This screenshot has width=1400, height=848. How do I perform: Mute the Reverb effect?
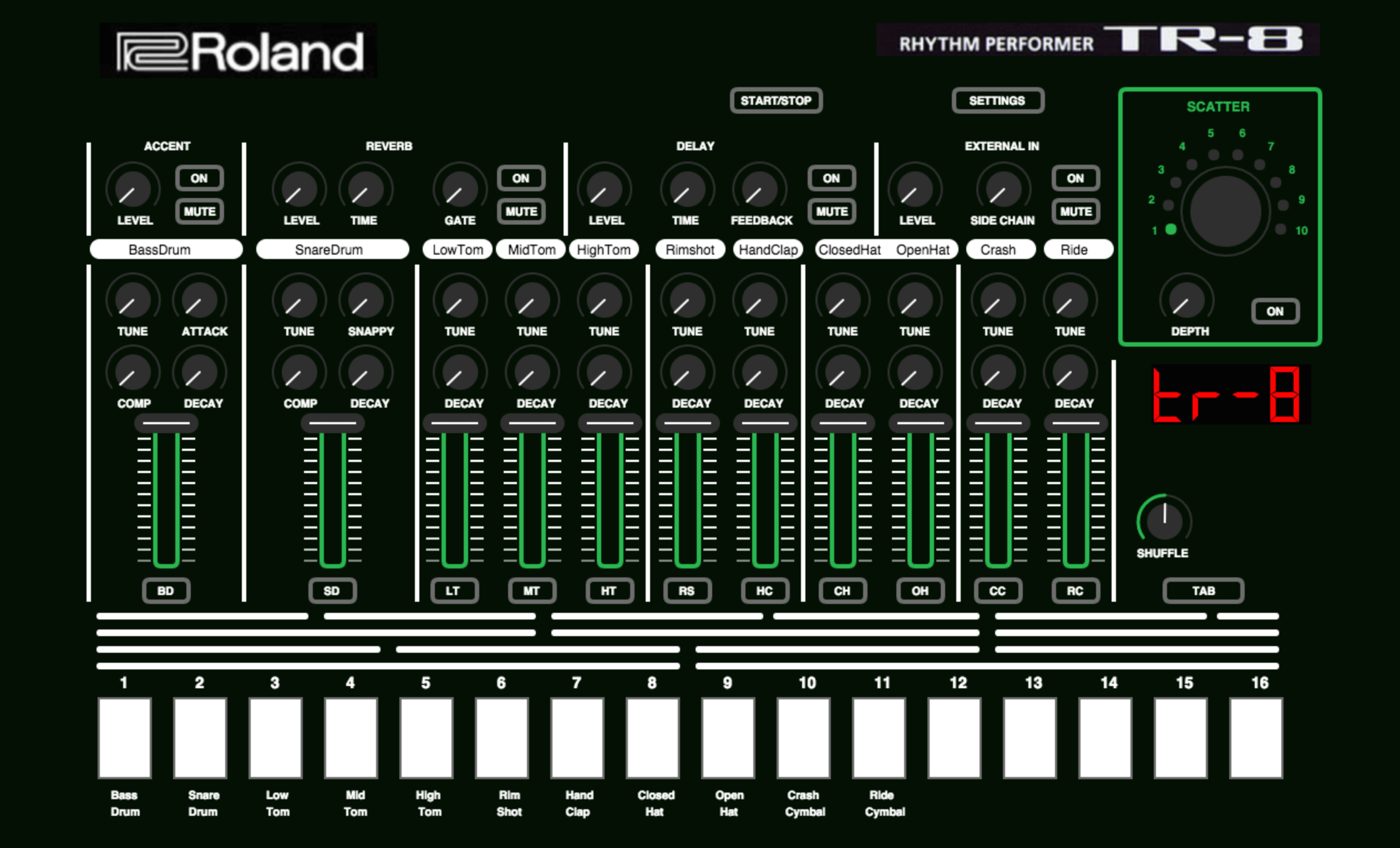tap(520, 211)
